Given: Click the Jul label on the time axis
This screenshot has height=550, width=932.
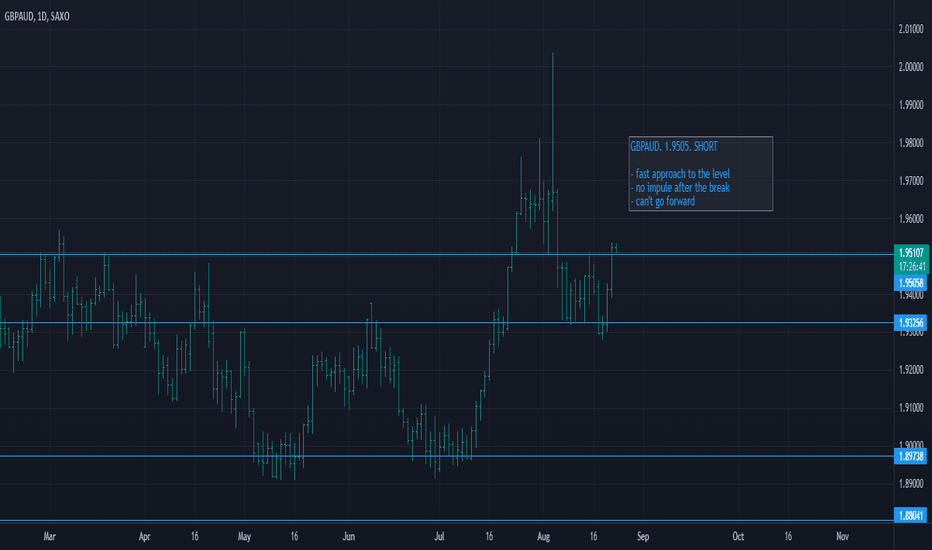Looking at the screenshot, I should pyautogui.click(x=439, y=536).
